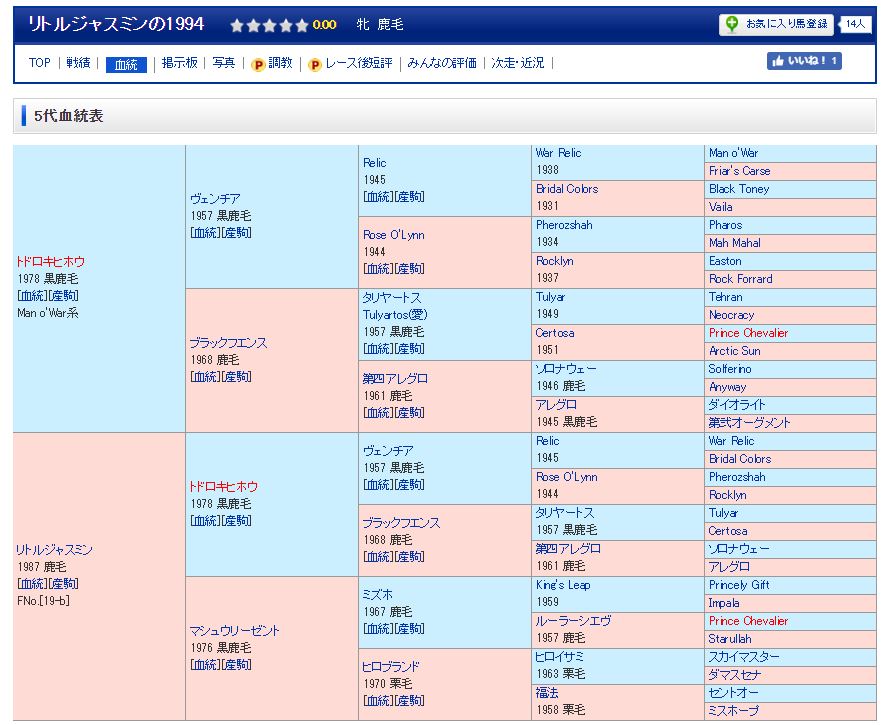Switch to the 掲示板 tab
Viewport: 886px width, 725px height.
tap(180, 63)
